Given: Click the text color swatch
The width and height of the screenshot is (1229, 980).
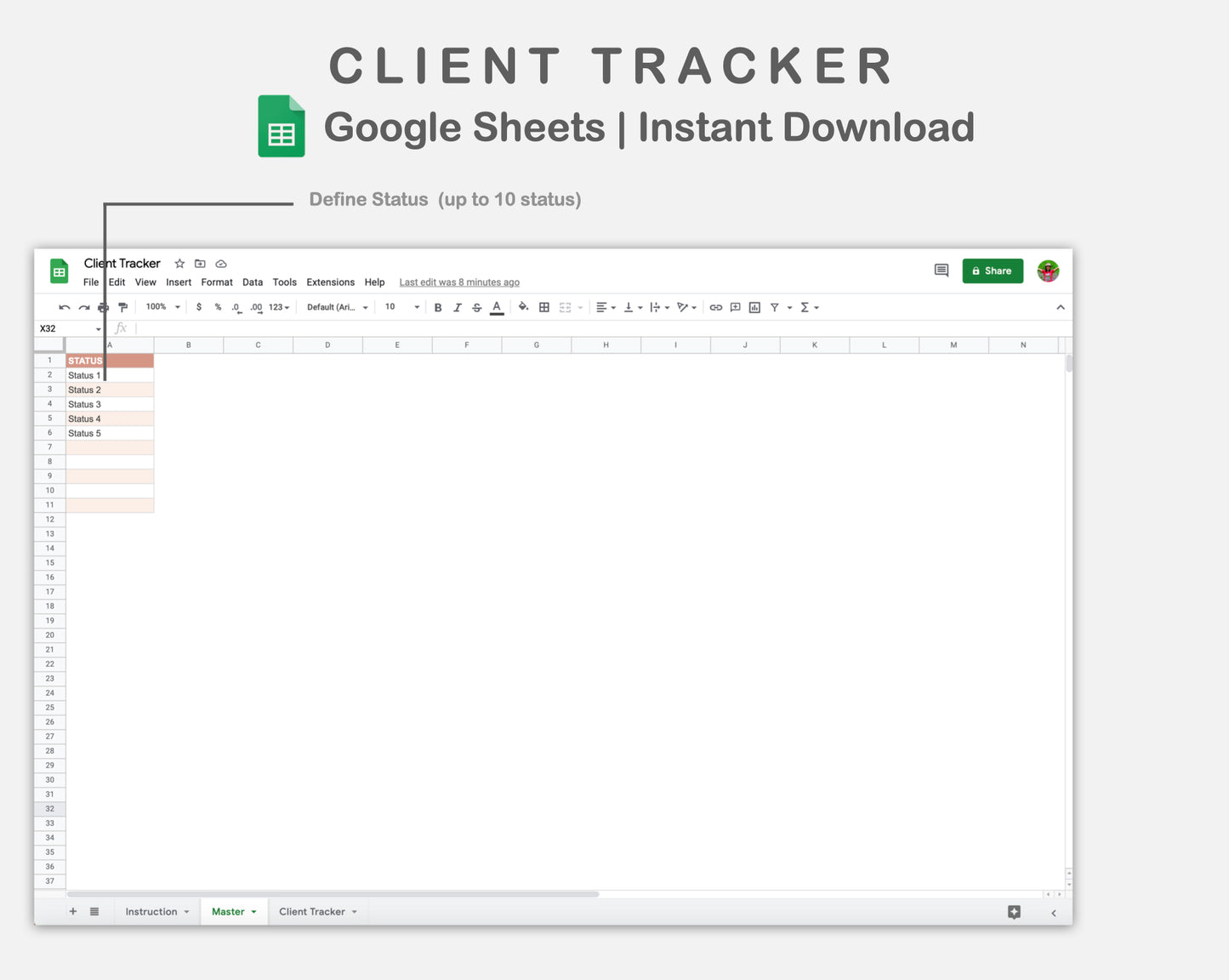Looking at the screenshot, I should [x=497, y=307].
